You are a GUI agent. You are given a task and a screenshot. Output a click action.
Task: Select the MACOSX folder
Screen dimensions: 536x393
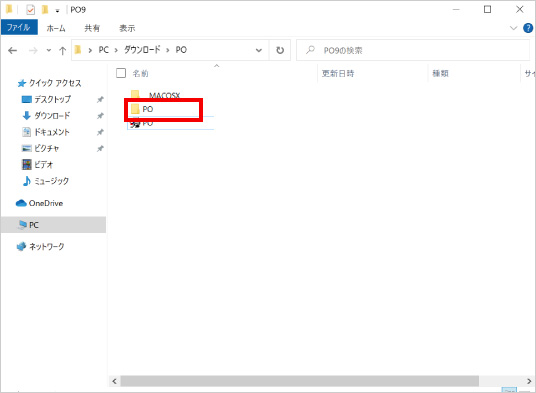(x=156, y=94)
